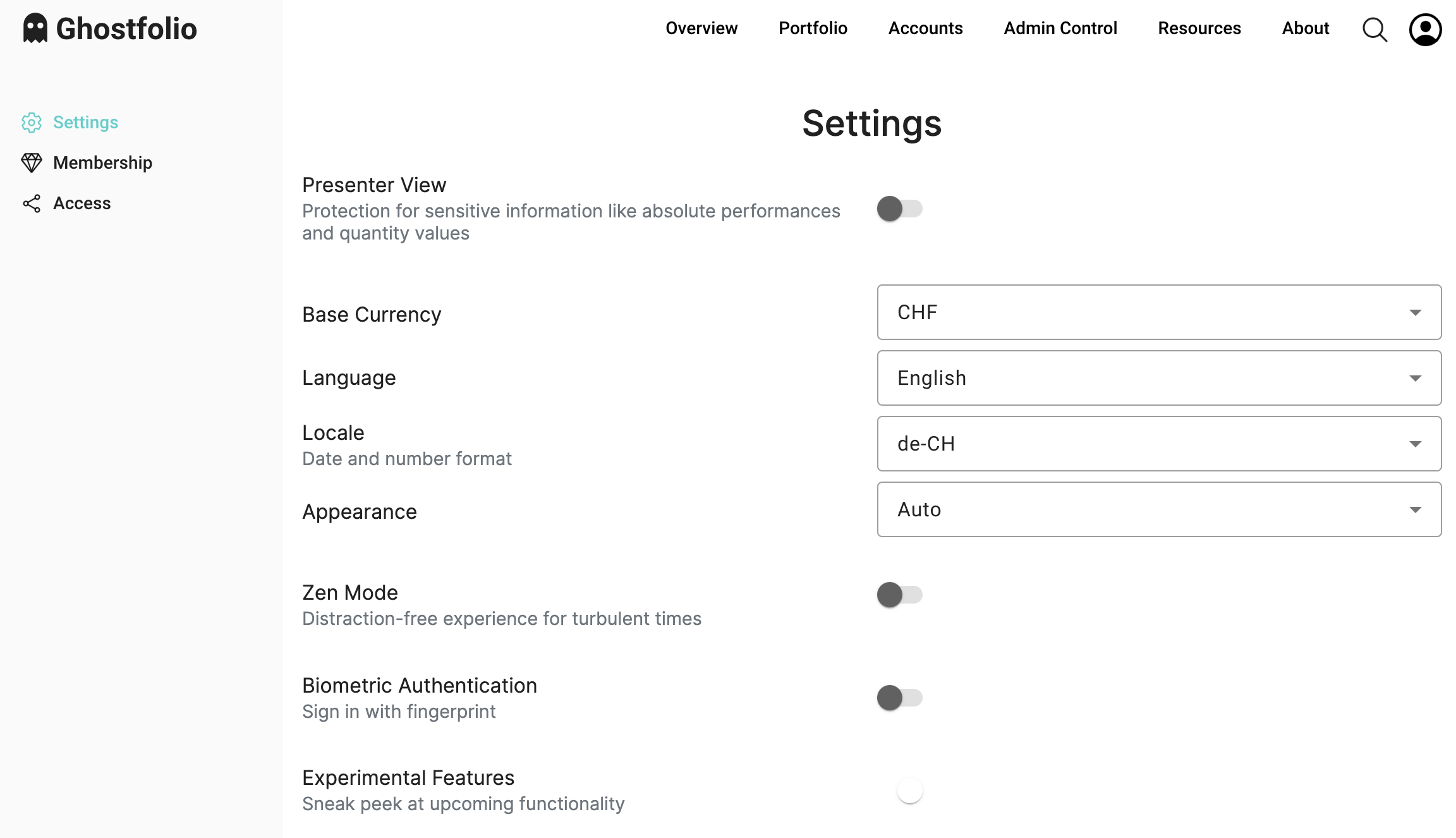Enable Presenter View protection
1456x838 pixels.
click(x=900, y=209)
